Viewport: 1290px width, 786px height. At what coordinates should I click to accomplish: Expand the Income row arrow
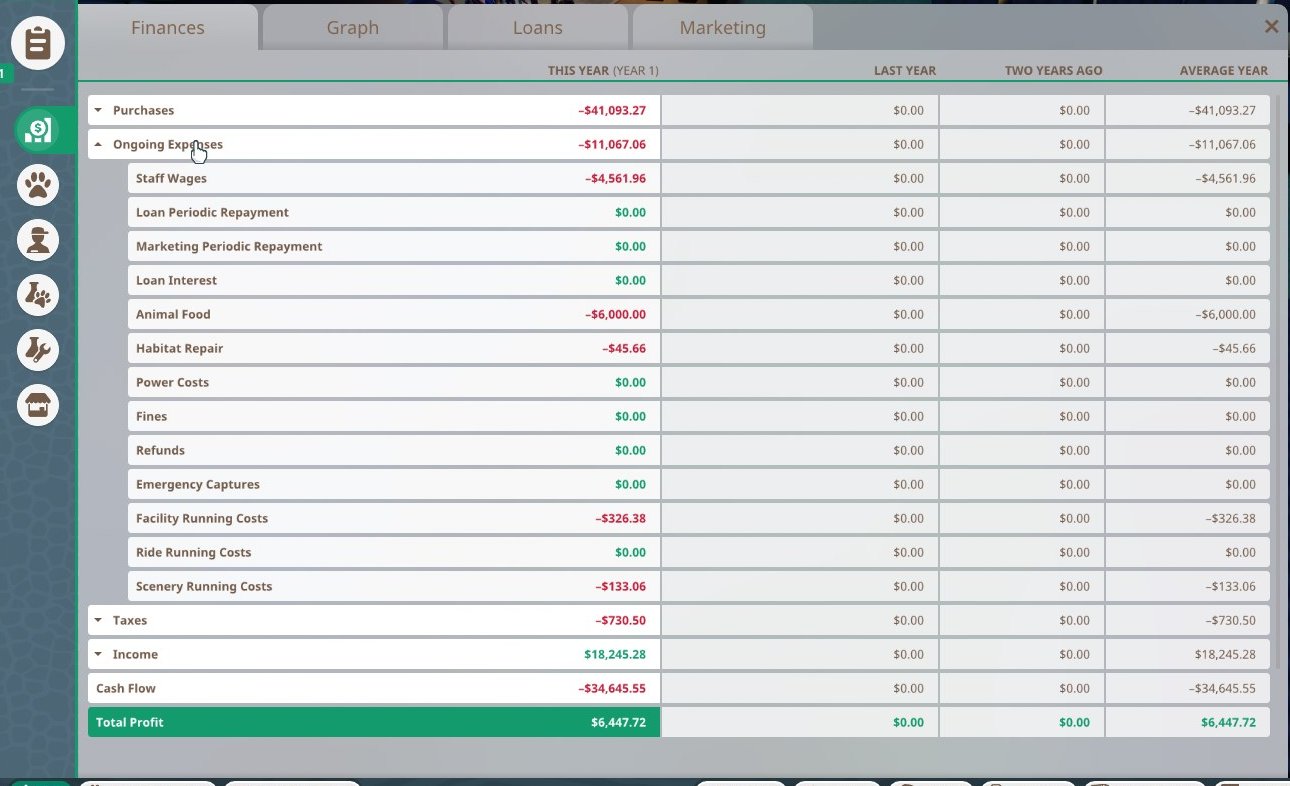pyautogui.click(x=98, y=654)
